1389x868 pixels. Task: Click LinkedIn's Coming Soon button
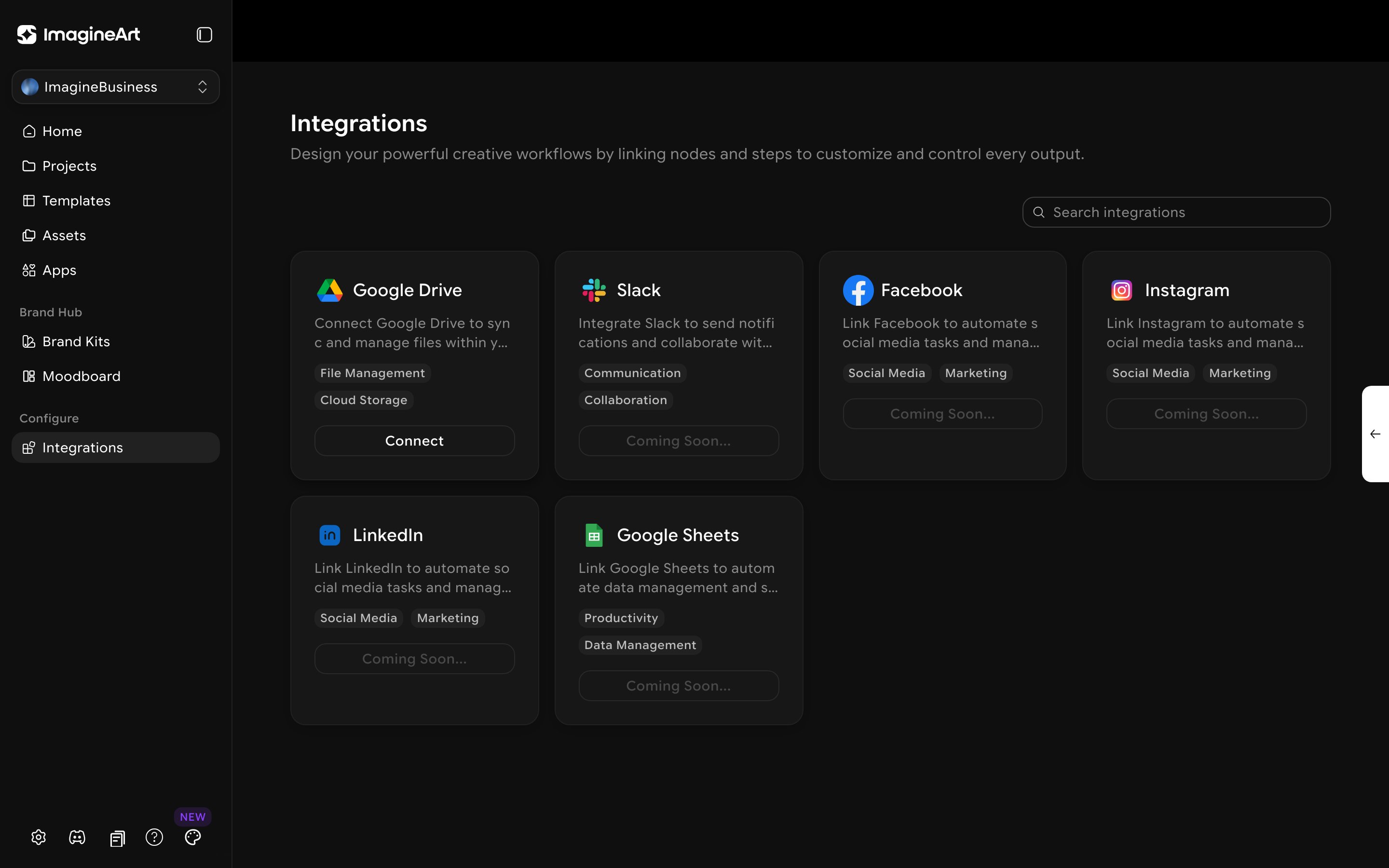(x=414, y=659)
